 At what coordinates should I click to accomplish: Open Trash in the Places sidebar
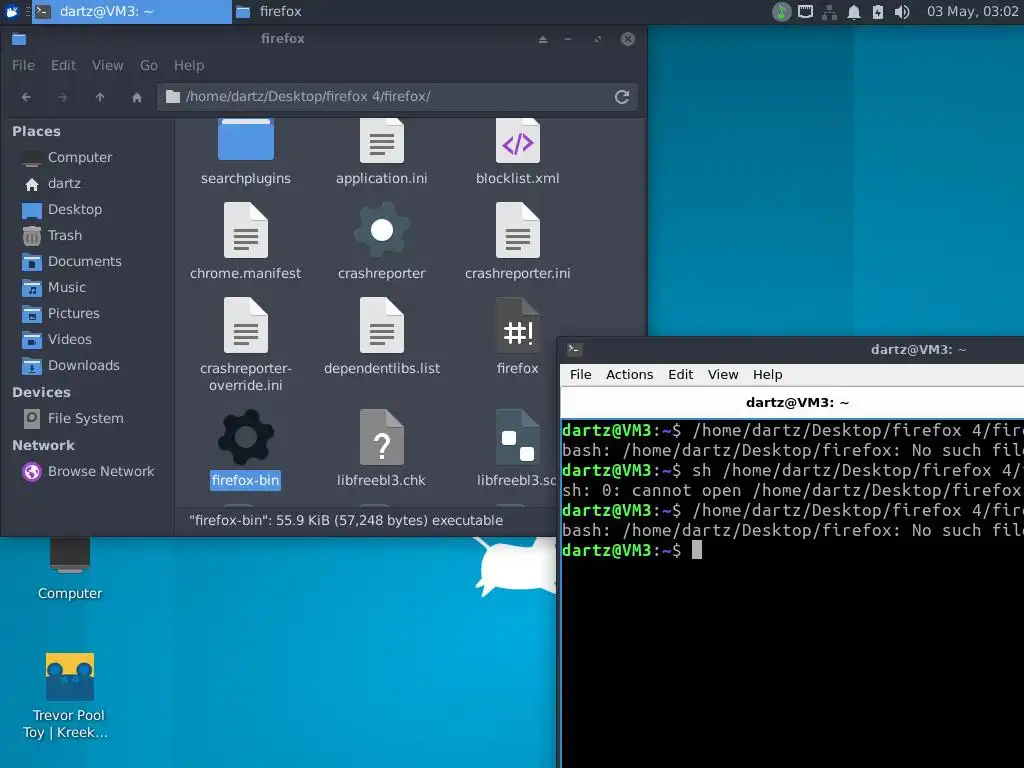click(x=65, y=236)
